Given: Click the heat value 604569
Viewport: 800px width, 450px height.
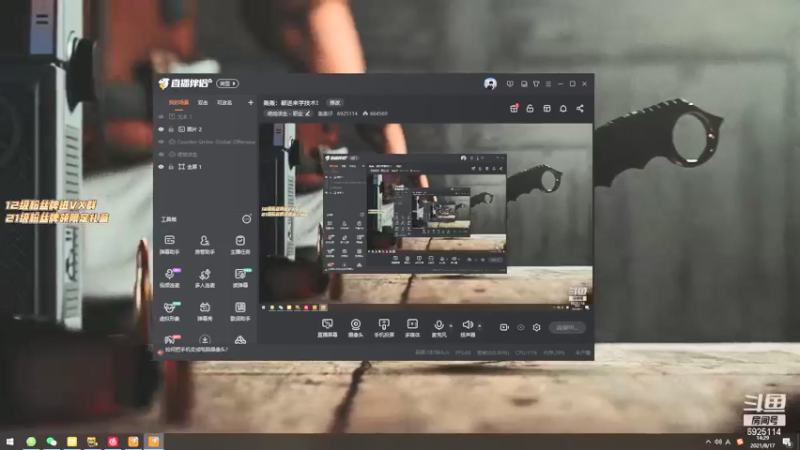Looking at the screenshot, I should pos(375,114).
